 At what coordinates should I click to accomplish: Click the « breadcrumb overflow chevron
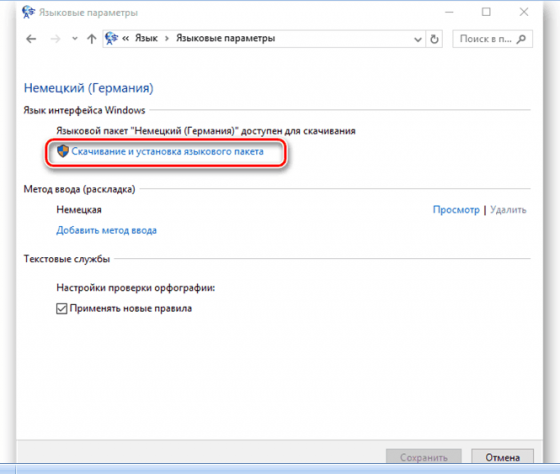click(x=125, y=38)
